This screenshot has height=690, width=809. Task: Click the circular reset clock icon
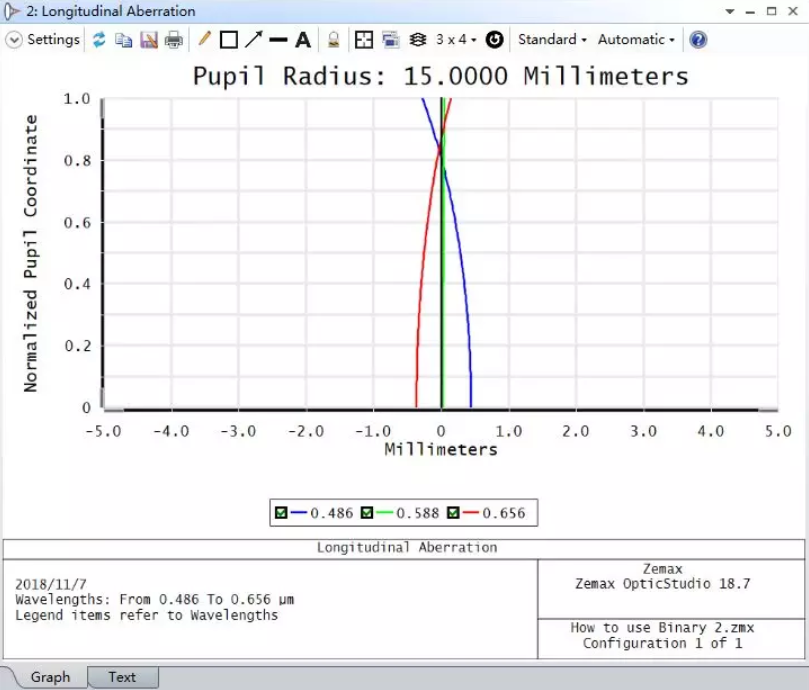[494, 40]
